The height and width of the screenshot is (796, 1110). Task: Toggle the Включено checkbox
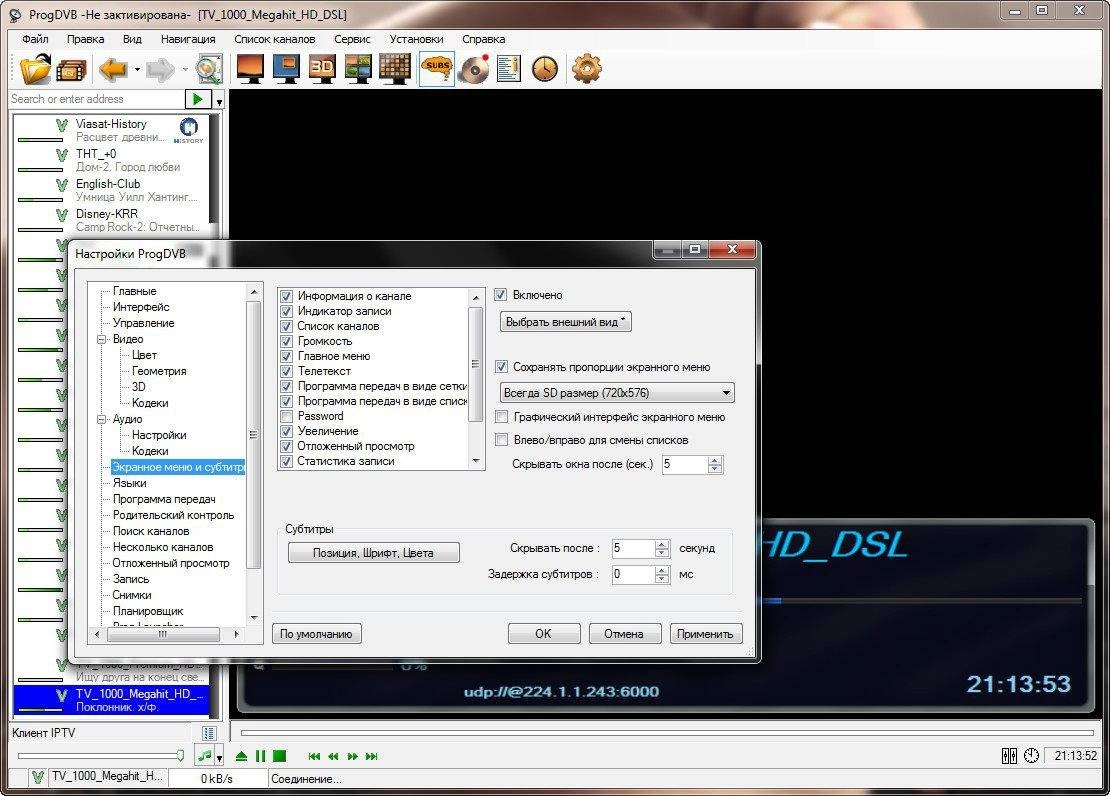pos(501,295)
